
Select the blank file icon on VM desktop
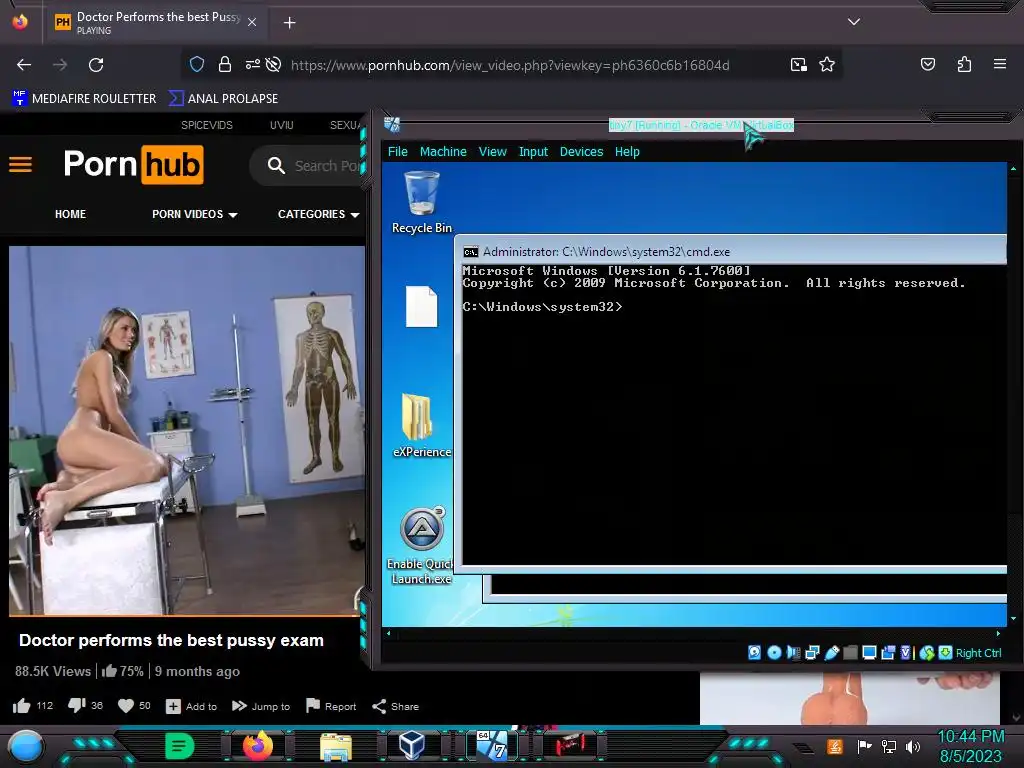pos(421,306)
